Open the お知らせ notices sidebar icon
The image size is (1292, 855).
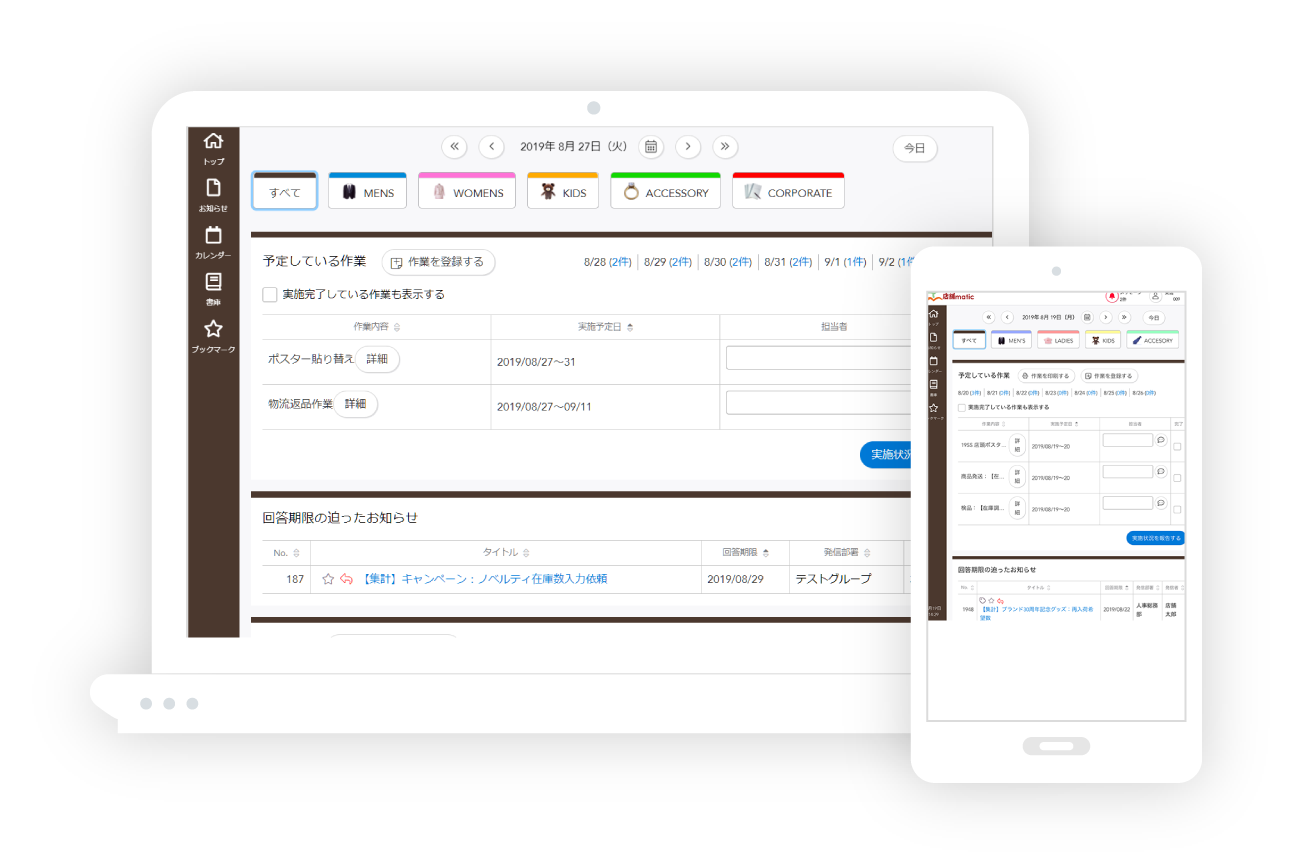(213, 189)
